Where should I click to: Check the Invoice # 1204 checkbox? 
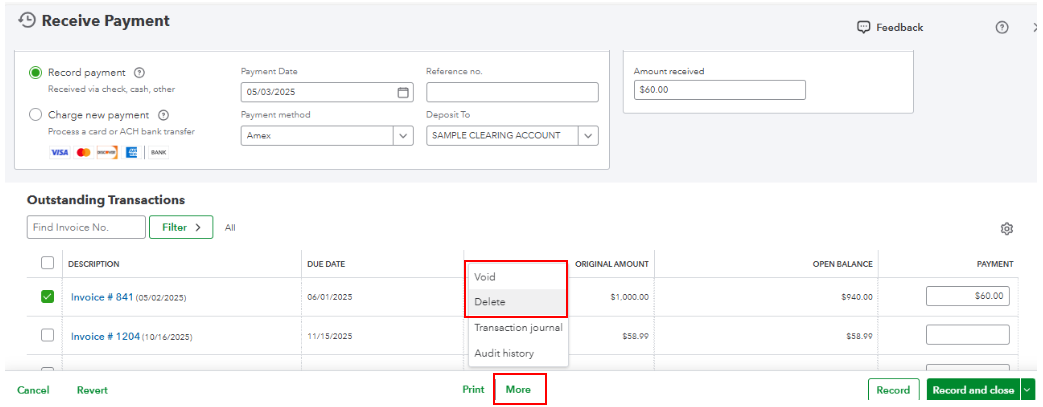[47, 336]
